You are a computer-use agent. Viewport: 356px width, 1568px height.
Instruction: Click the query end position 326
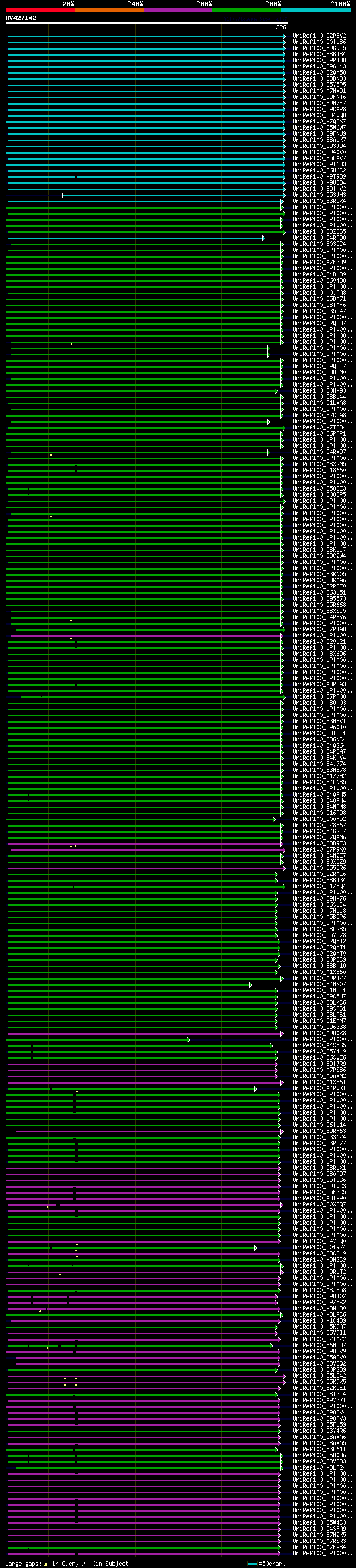click(x=281, y=27)
